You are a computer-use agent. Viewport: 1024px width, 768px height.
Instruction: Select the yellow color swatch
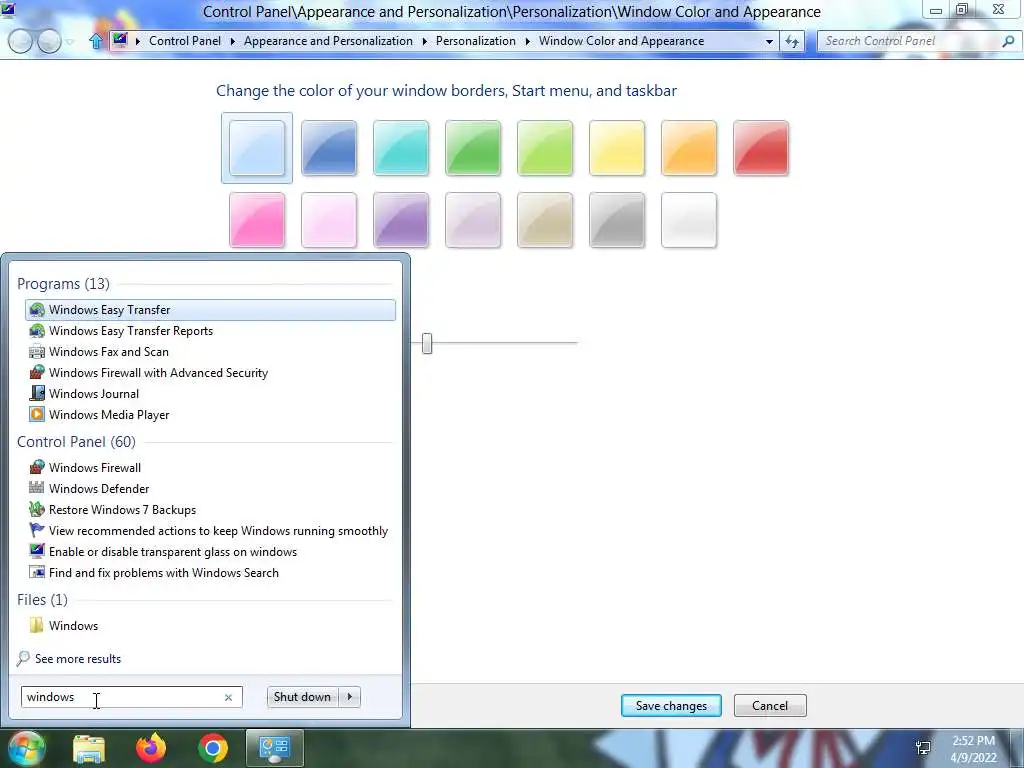click(616, 148)
